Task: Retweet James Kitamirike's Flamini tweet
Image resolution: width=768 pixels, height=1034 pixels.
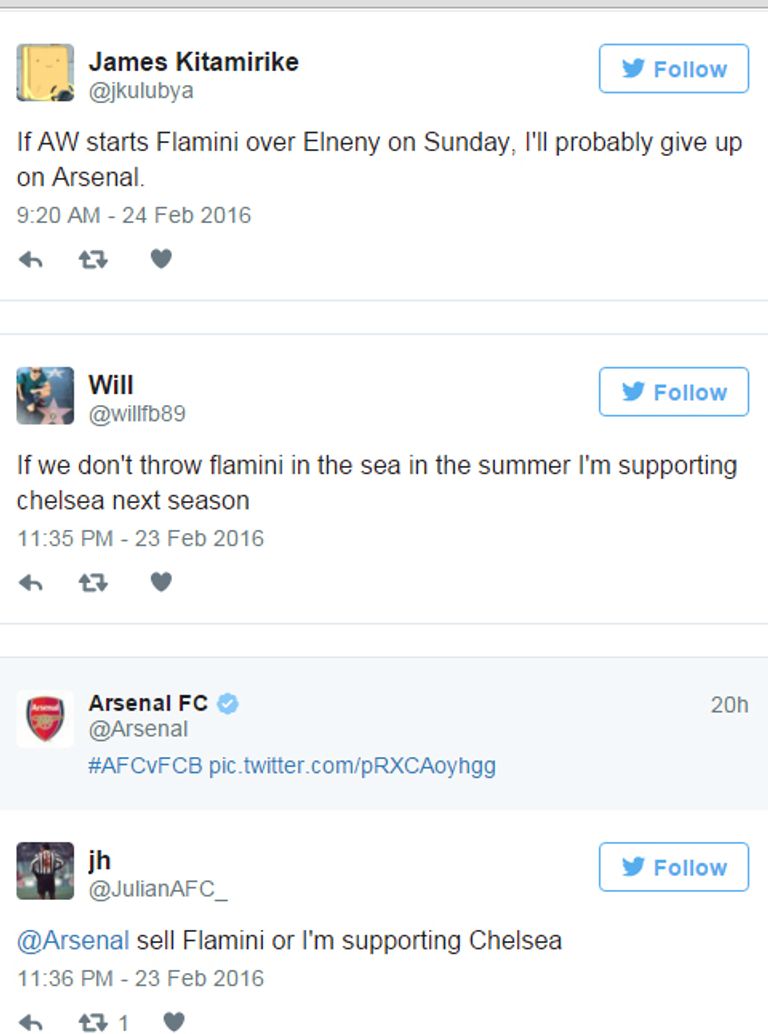Action: [93, 260]
